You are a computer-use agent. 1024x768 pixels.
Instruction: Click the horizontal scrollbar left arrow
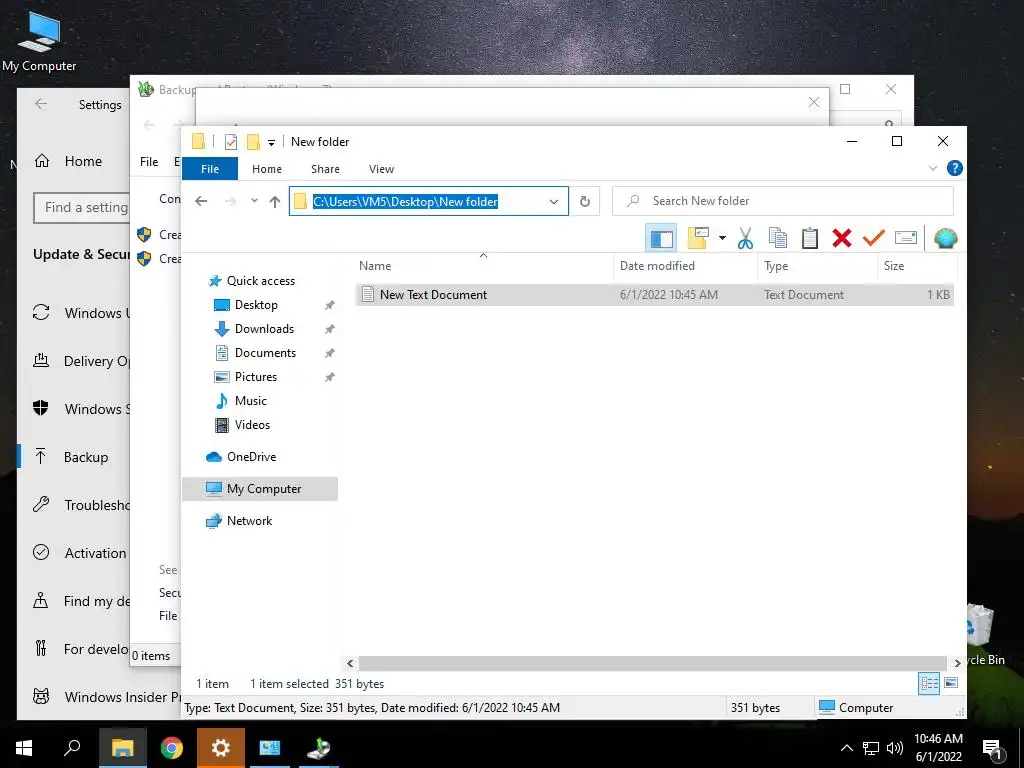pyautogui.click(x=350, y=664)
